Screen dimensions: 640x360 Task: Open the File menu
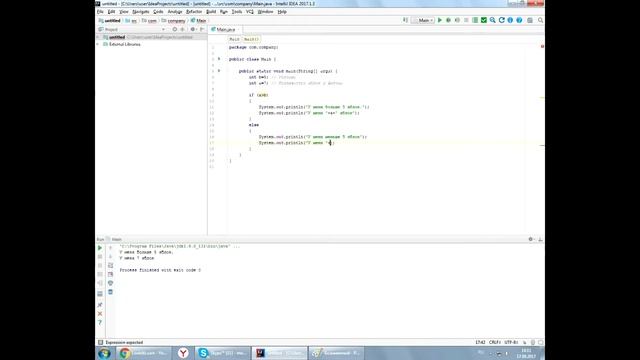click(100, 12)
